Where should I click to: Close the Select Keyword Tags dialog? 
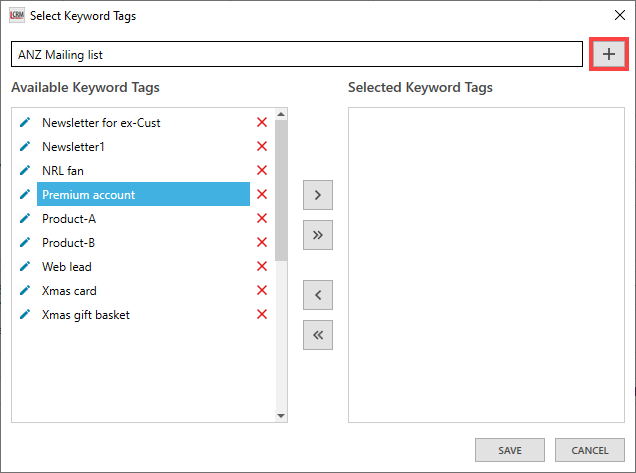coord(617,15)
